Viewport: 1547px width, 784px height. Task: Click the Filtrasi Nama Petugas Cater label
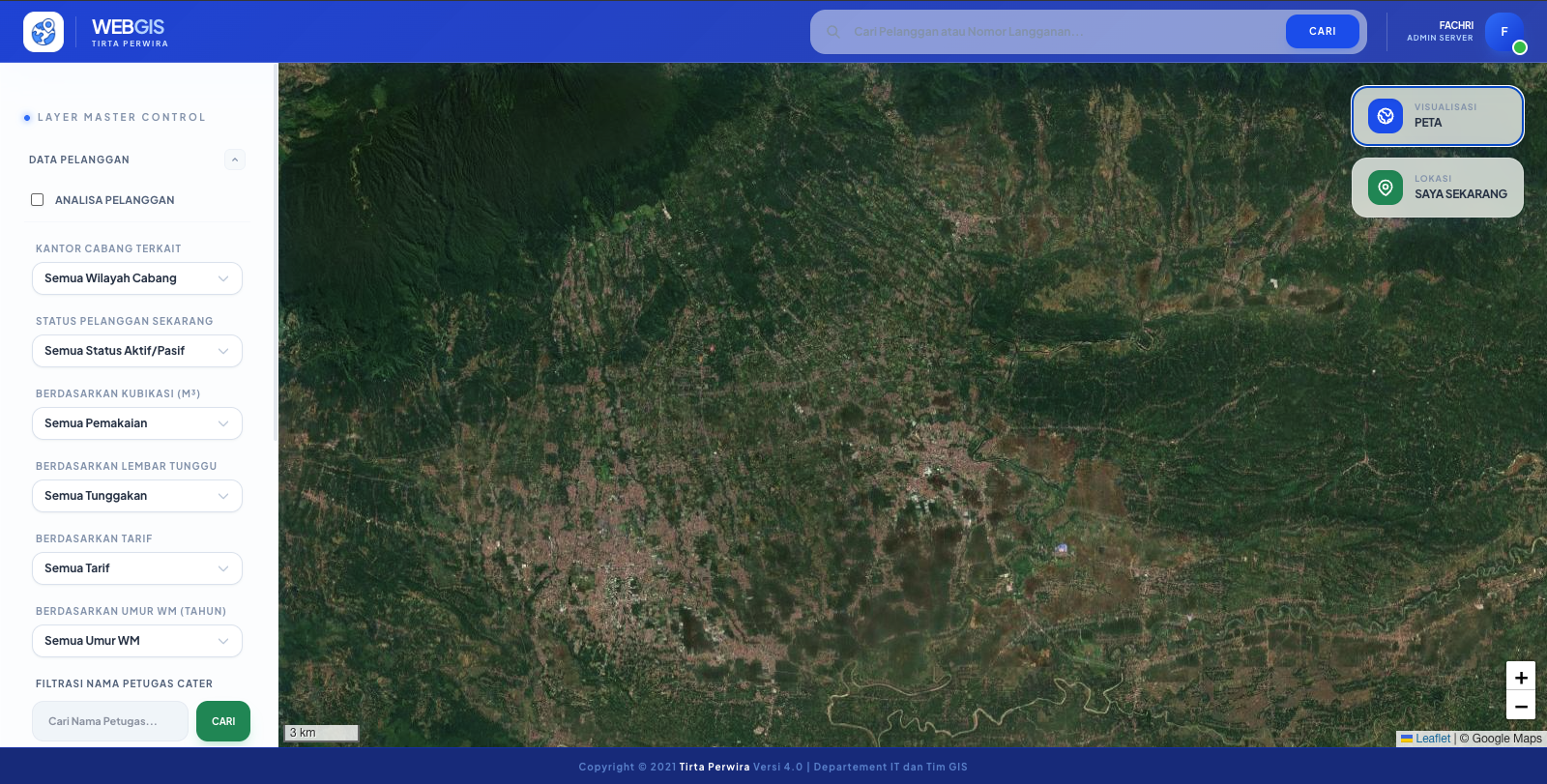tap(124, 684)
